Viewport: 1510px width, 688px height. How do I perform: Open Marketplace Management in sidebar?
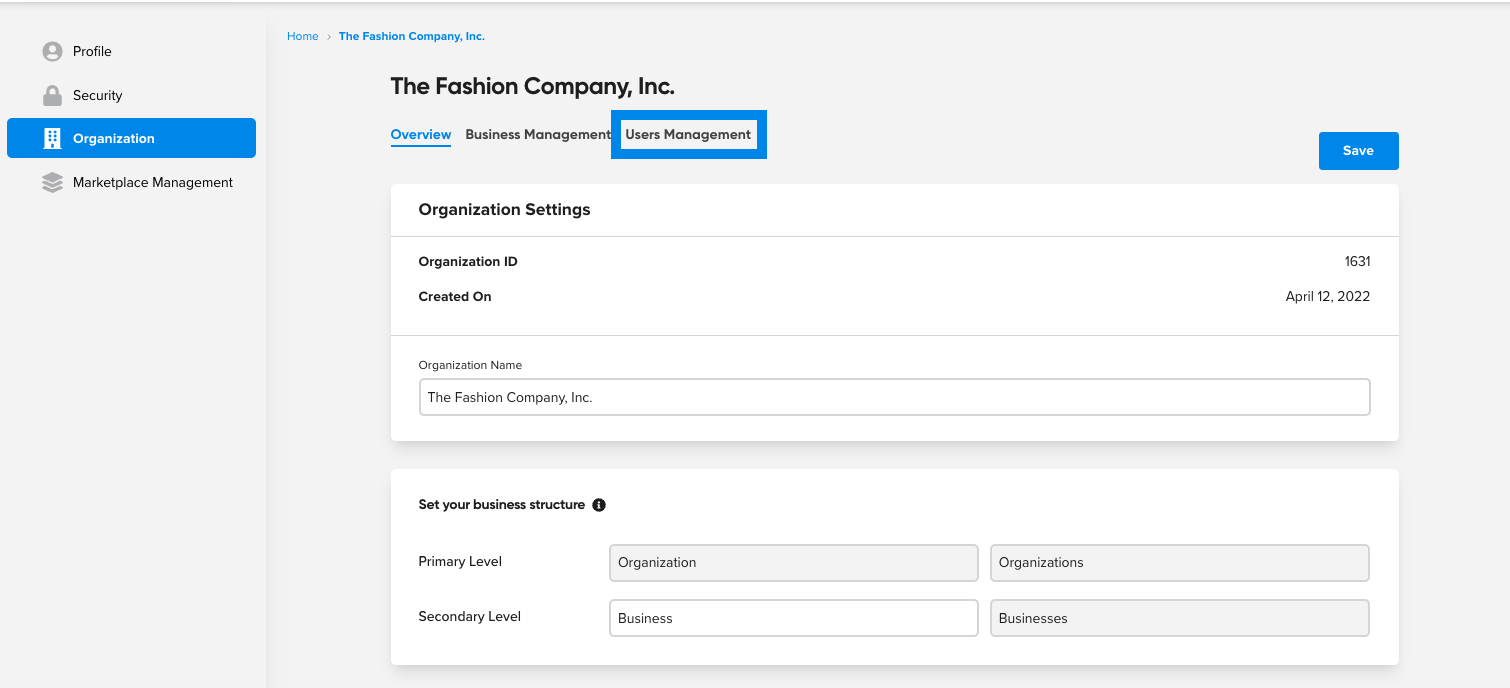click(131, 183)
